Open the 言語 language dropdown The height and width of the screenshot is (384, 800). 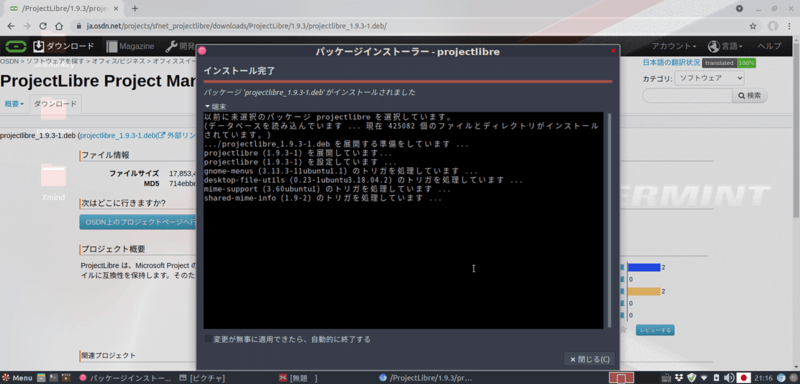(x=725, y=46)
